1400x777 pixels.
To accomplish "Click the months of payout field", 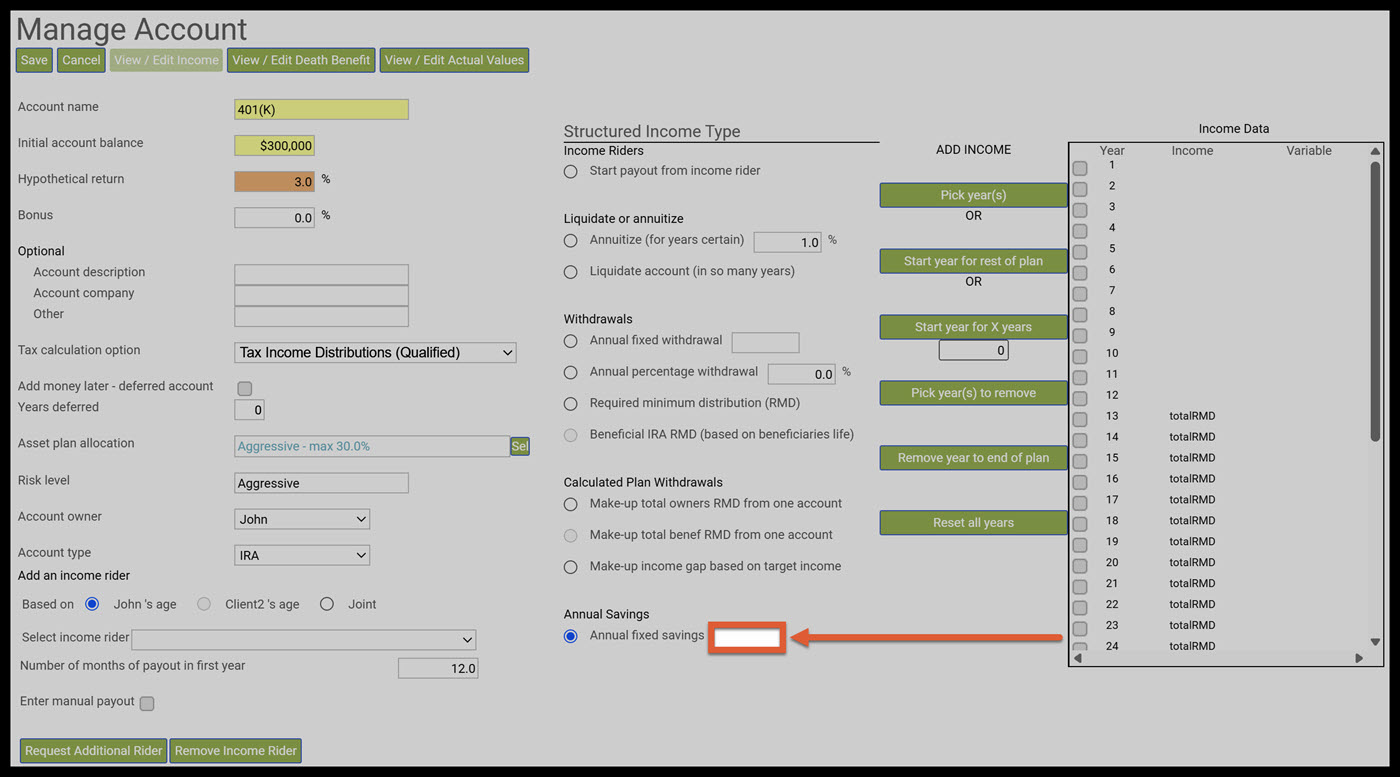I will click(x=438, y=668).
